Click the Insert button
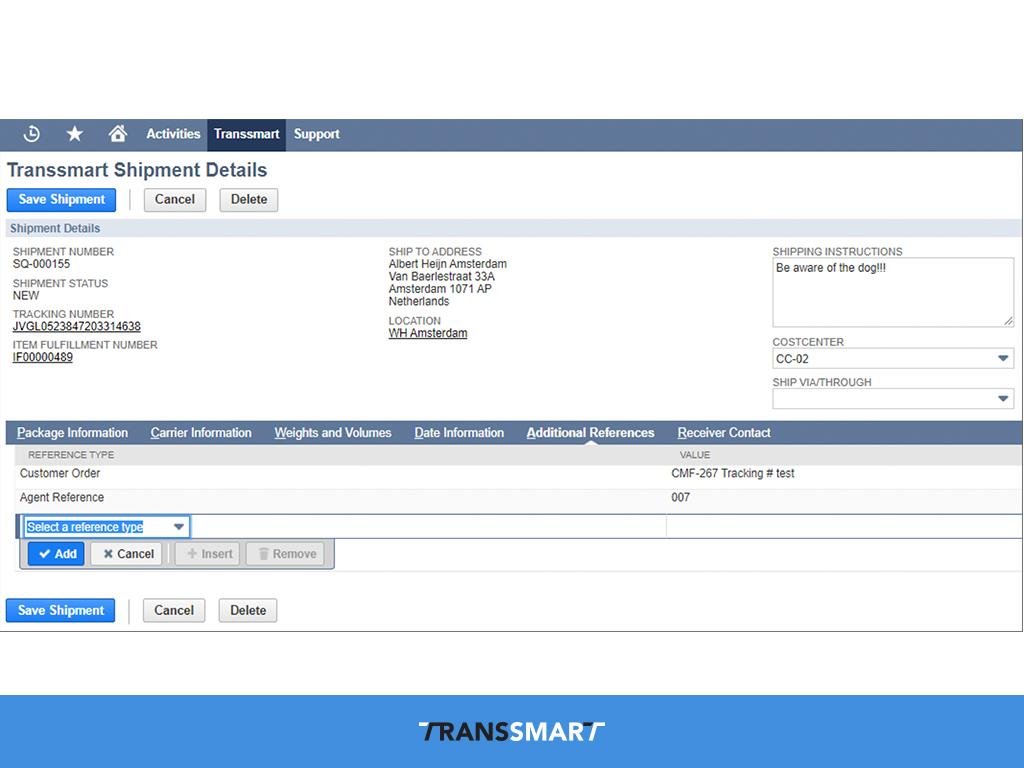This screenshot has width=1024, height=768. click(x=208, y=554)
